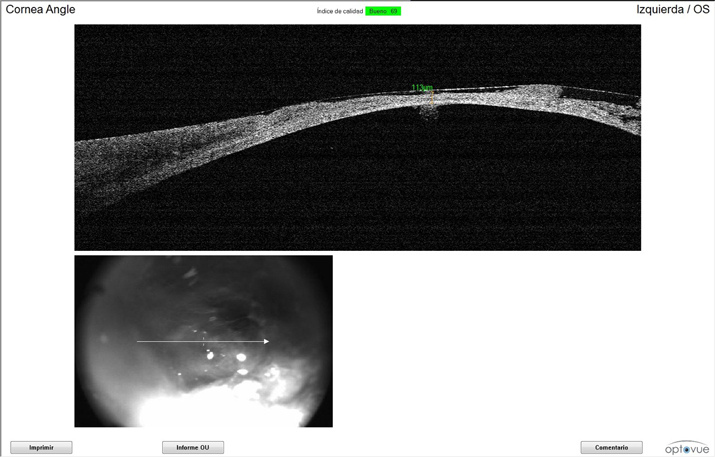Screen dimensions: 715x457
Task: Click the Optovue logo
Action: coord(687,447)
